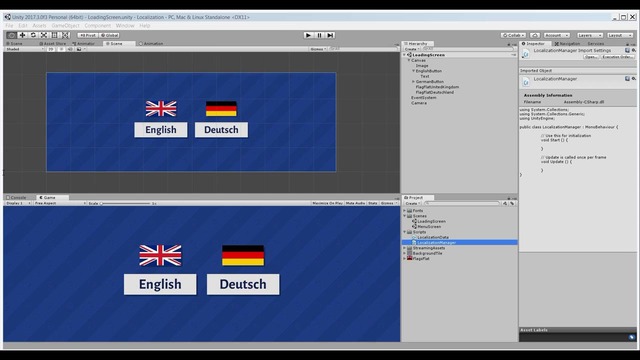The height and width of the screenshot is (360, 640).
Task: Toggle Maximize On Play
Action: coord(327,203)
